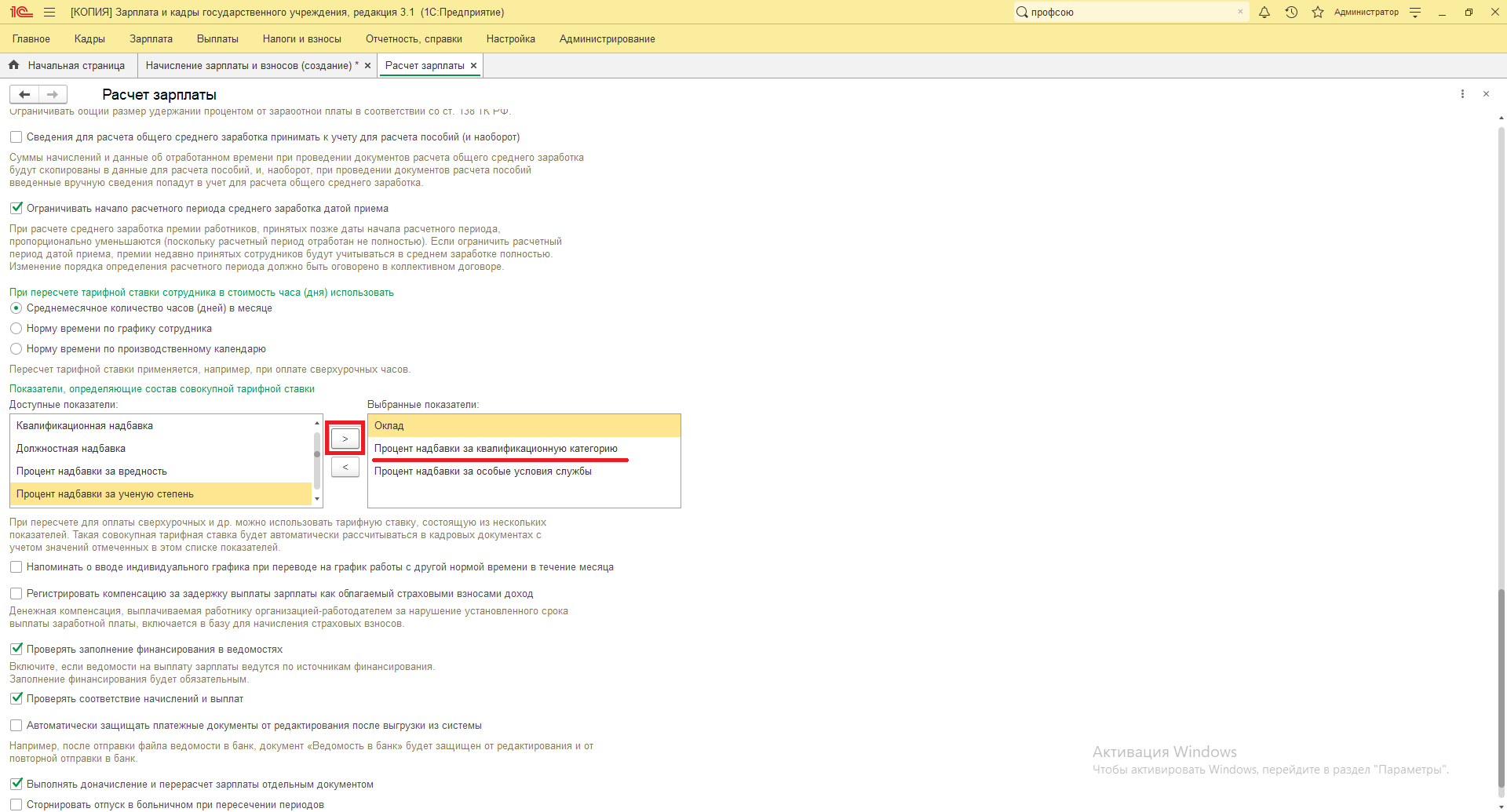Image resolution: width=1507 pixels, height=812 pixels.
Task: Open the Администрирование menu section
Action: tap(608, 39)
